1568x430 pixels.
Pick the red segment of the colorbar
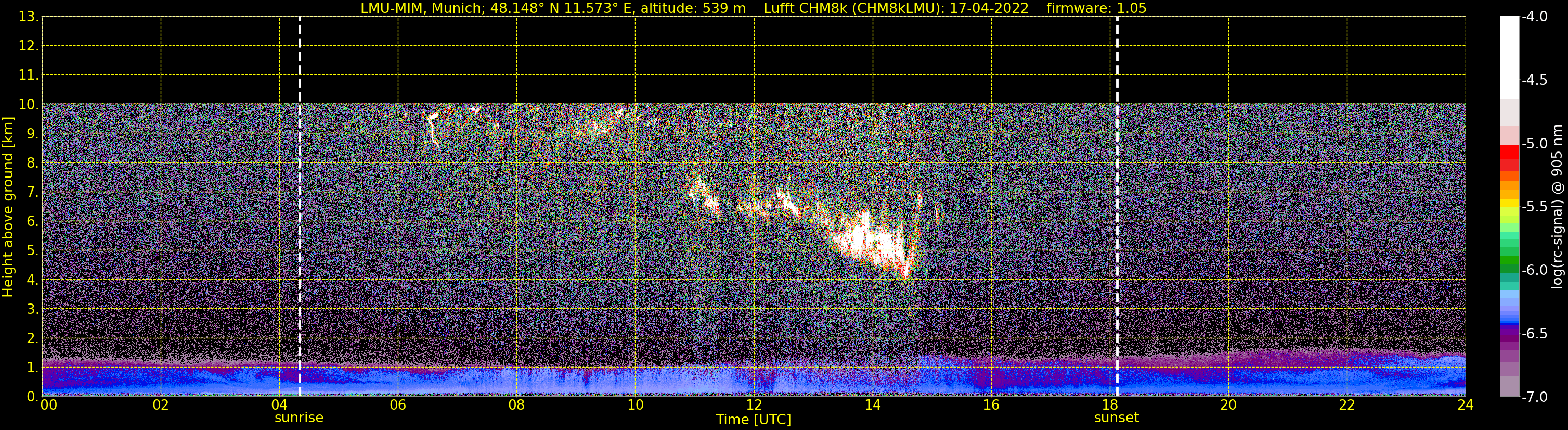pyautogui.click(x=1509, y=151)
